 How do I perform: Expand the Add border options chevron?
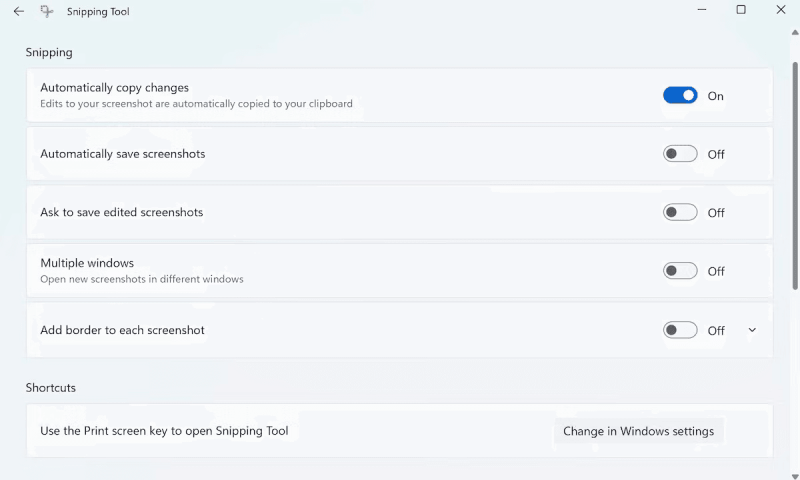click(x=752, y=330)
